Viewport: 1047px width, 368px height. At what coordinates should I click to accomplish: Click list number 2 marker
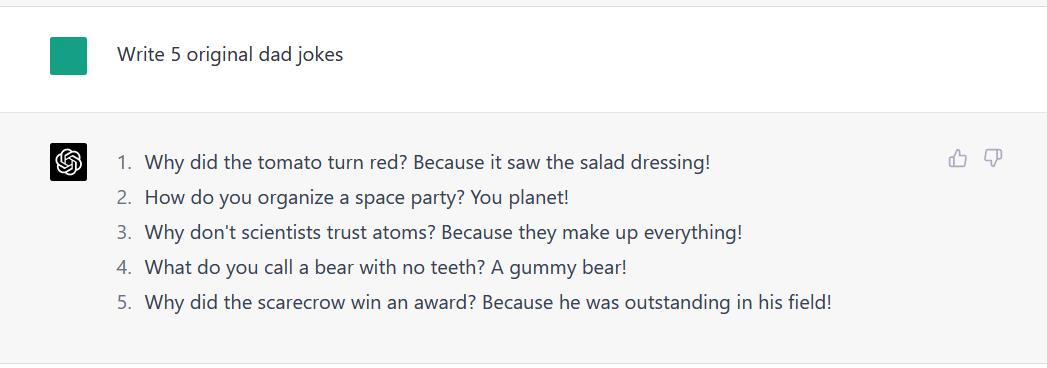pos(125,198)
